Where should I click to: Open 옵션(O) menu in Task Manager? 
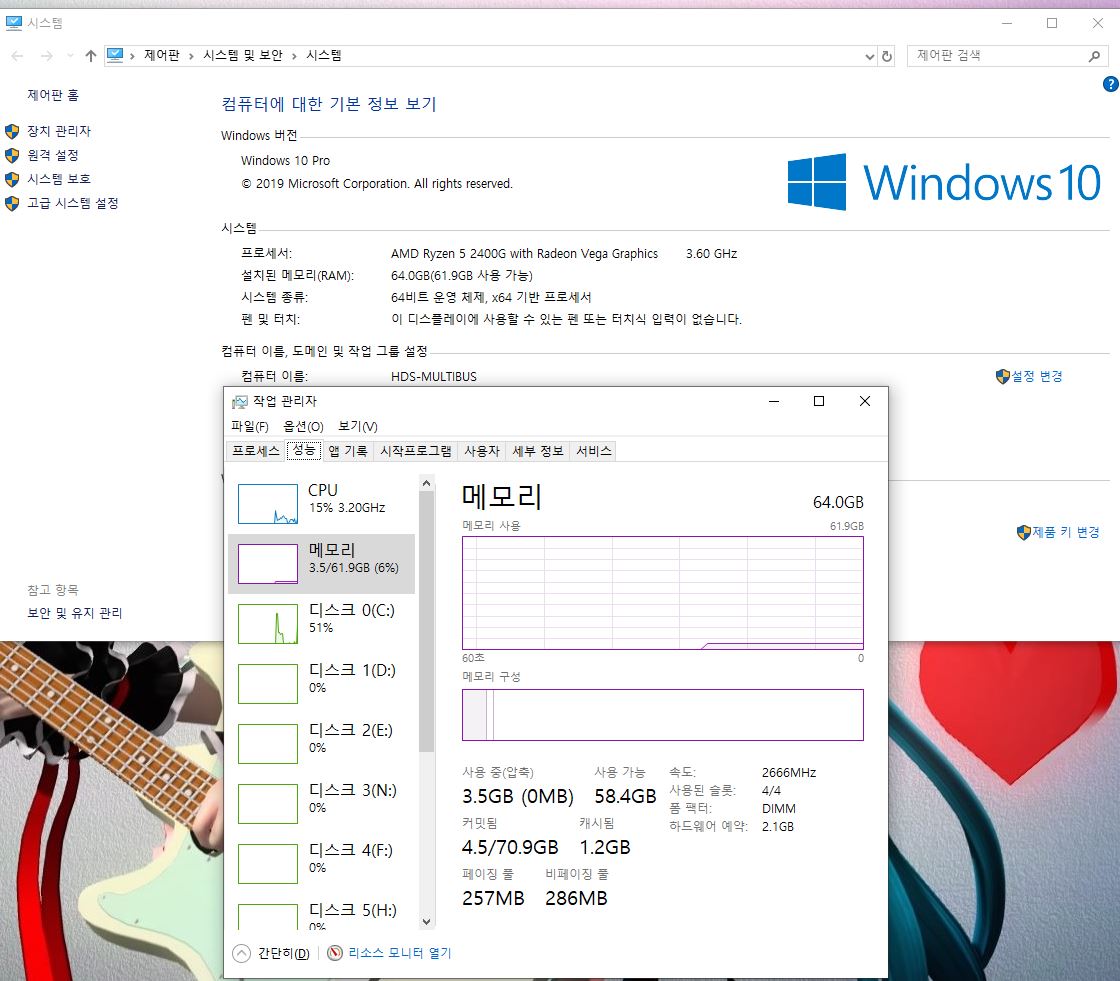click(x=304, y=427)
